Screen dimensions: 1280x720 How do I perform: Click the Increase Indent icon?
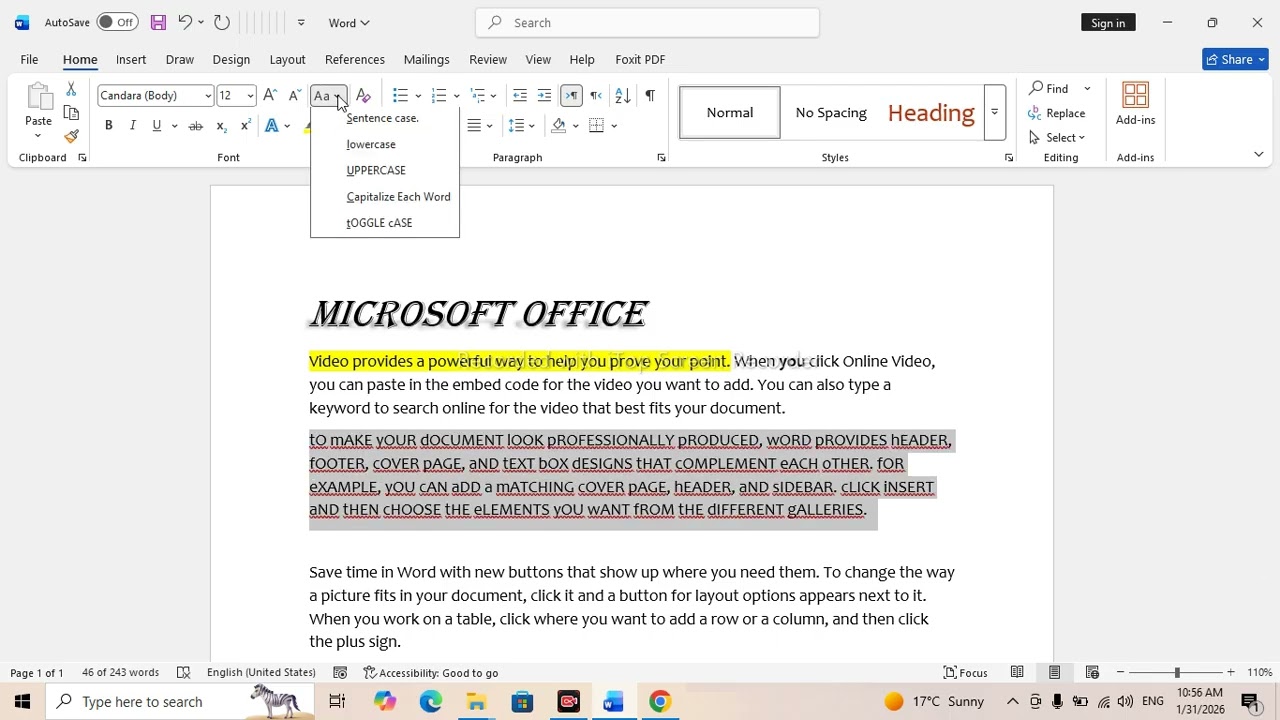pyautogui.click(x=544, y=95)
